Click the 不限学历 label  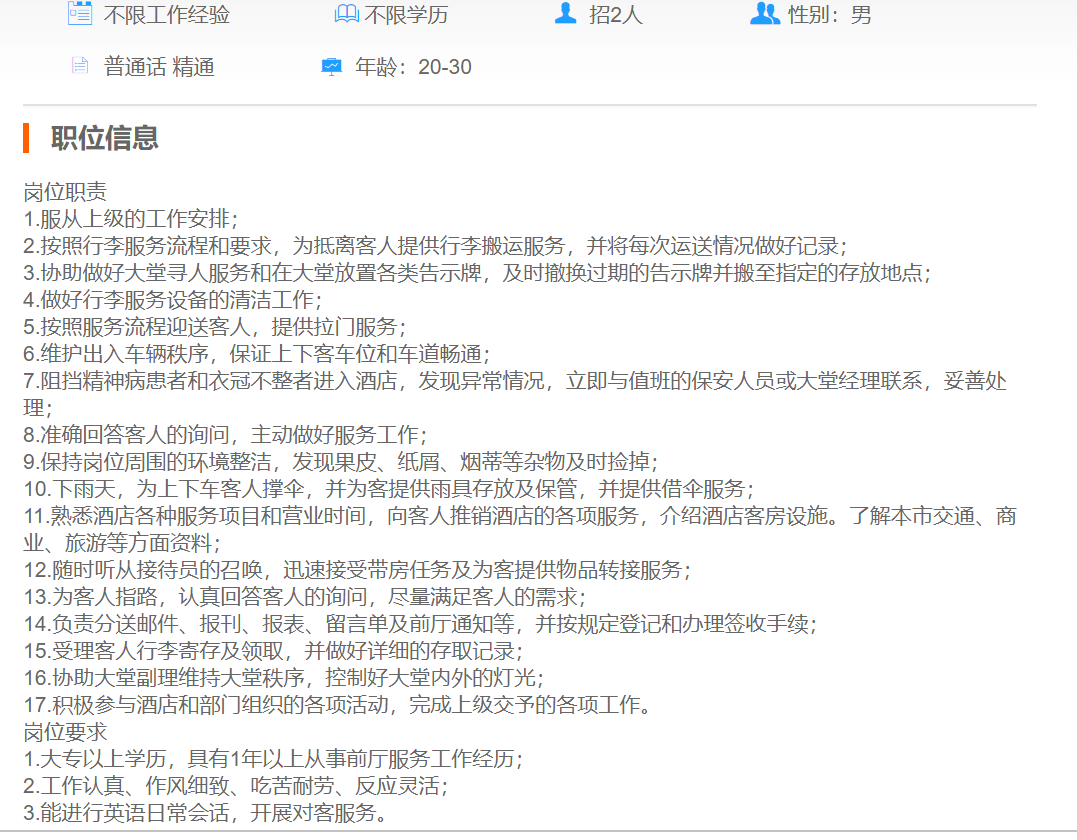pyautogui.click(x=406, y=15)
